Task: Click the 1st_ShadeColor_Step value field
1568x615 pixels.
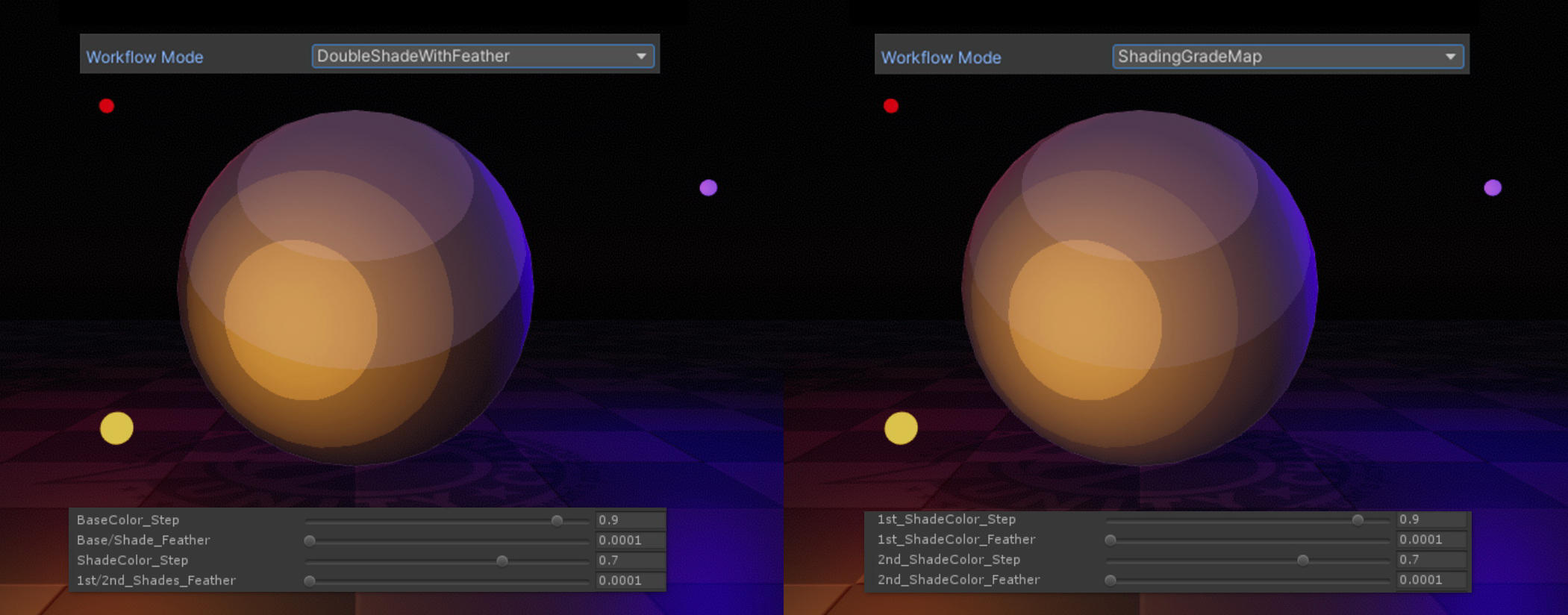Action: tap(1430, 519)
